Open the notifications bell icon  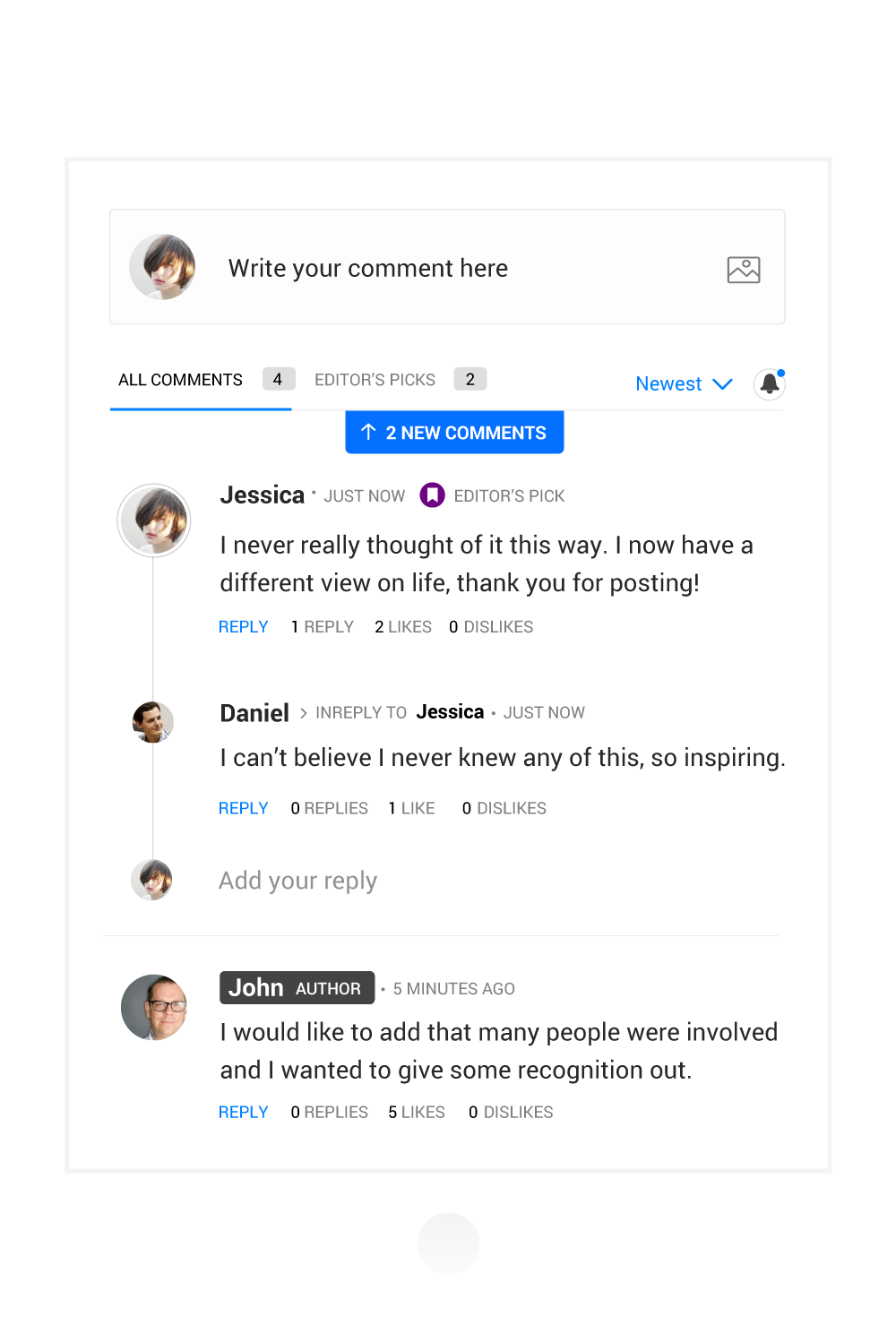[770, 384]
